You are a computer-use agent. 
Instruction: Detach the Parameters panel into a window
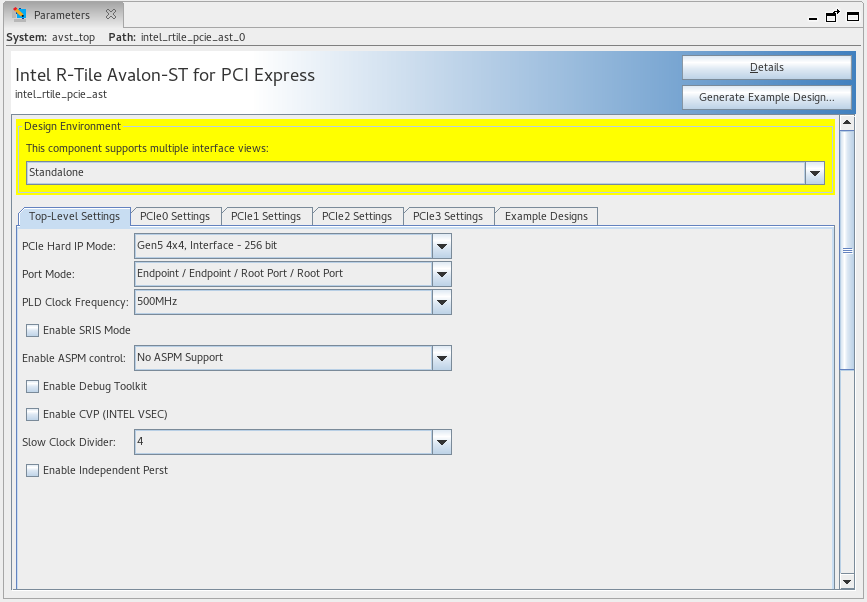(832, 16)
